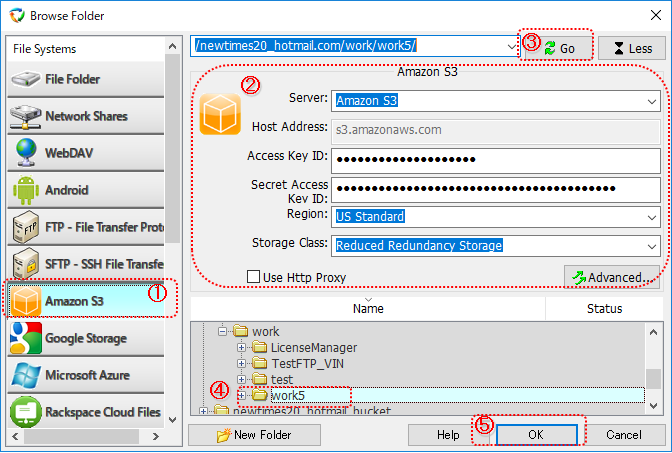Select the WebDAV globe entry

[86, 153]
